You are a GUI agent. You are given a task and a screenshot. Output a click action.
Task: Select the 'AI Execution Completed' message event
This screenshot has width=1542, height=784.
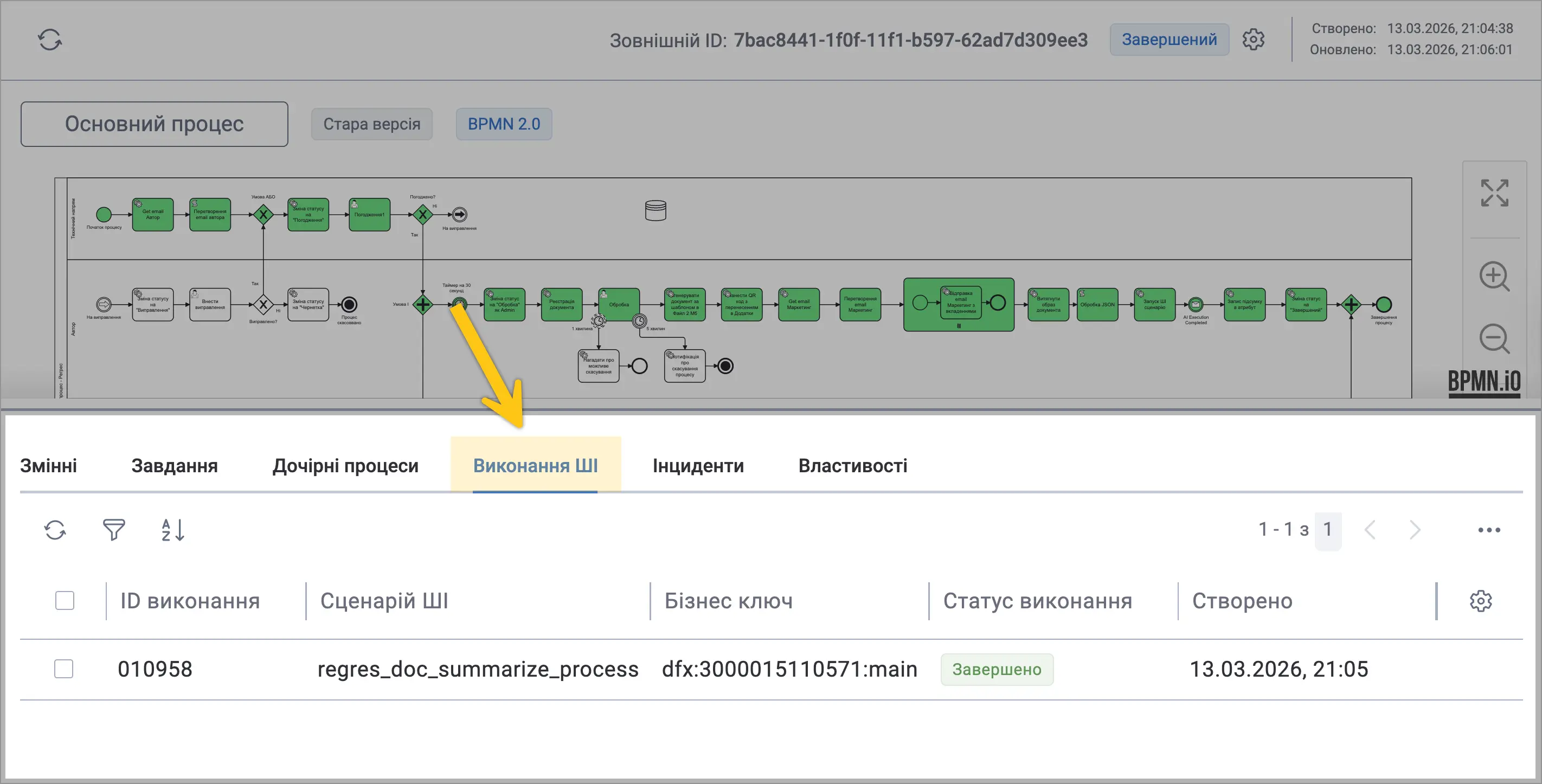pyautogui.click(x=1196, y=305)
